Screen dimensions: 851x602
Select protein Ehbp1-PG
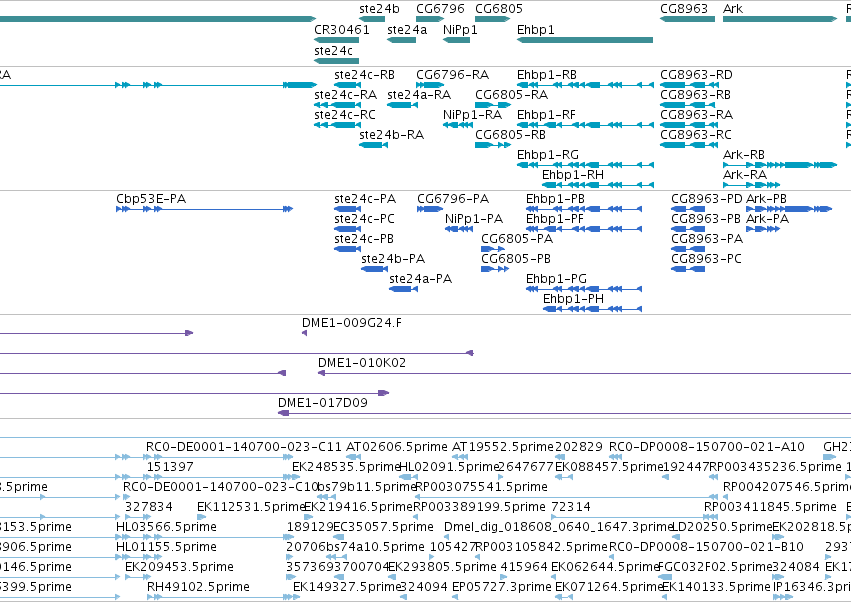pos(584,289)
